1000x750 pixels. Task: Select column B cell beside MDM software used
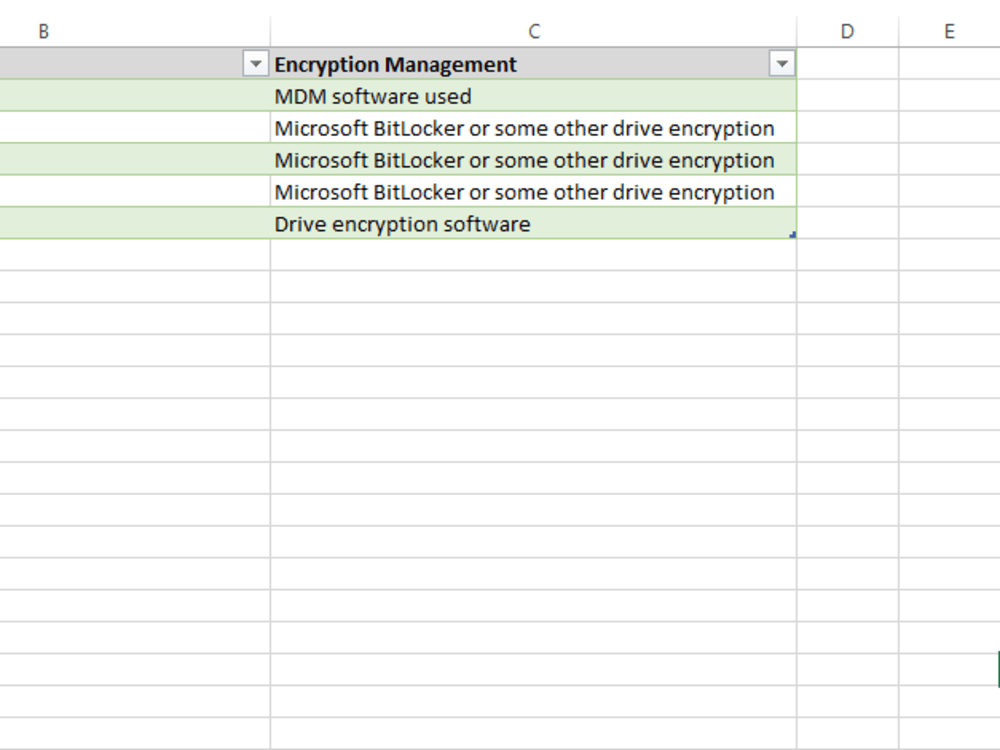click(135, 96)
